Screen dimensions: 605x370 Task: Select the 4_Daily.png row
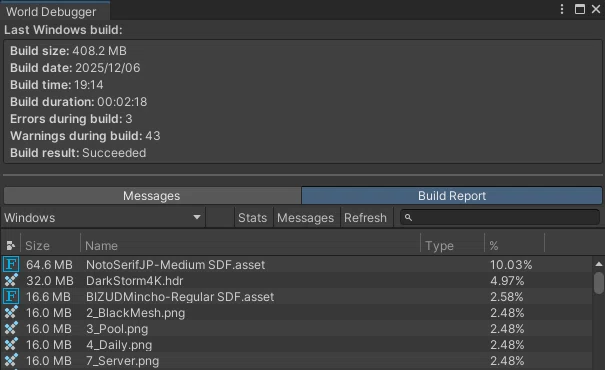(x=296, y=345)
